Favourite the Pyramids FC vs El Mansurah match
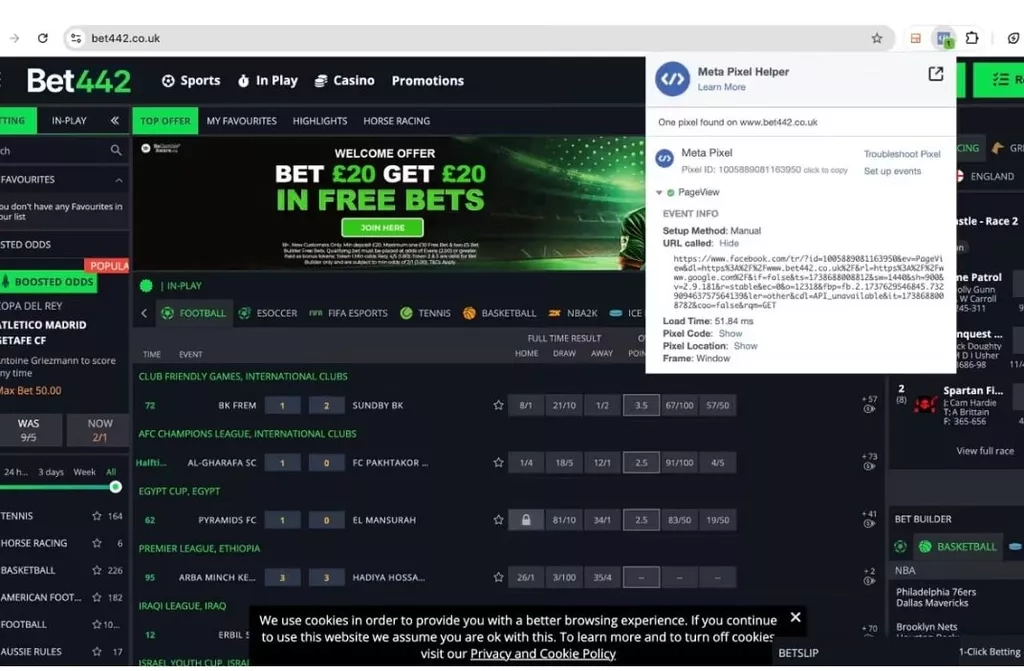This screenshot has width=1024, height=671. pos(498,520)
